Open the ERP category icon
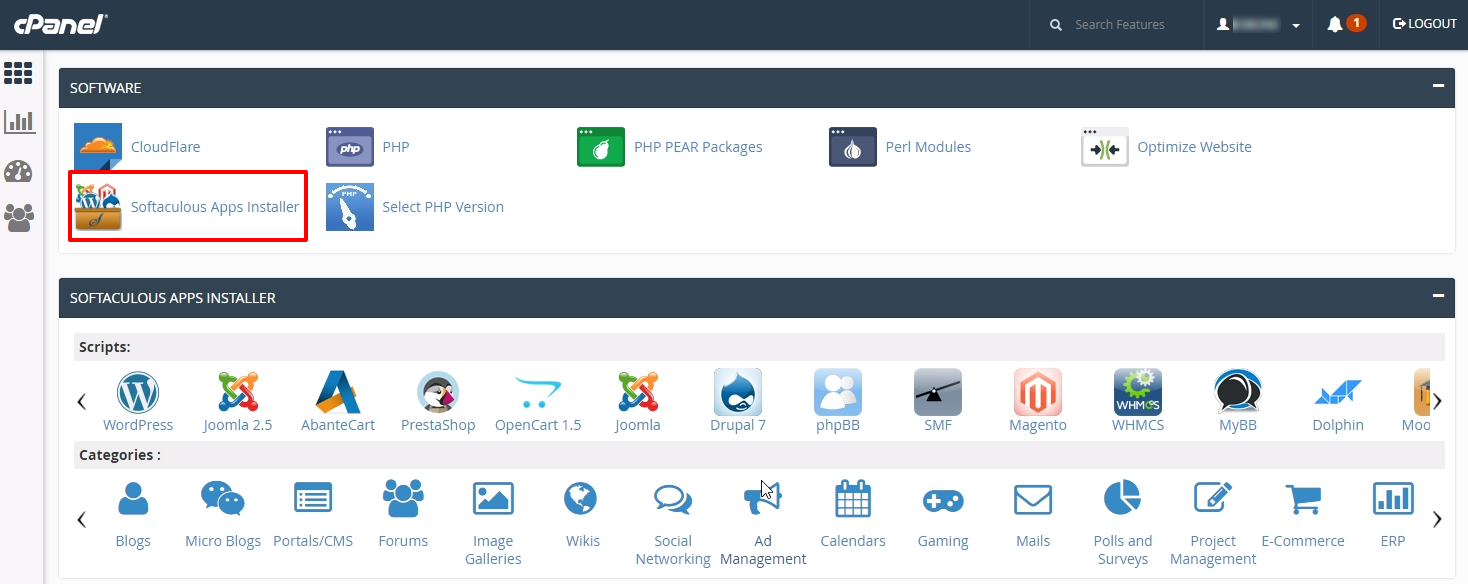 tap(1393, 498)
